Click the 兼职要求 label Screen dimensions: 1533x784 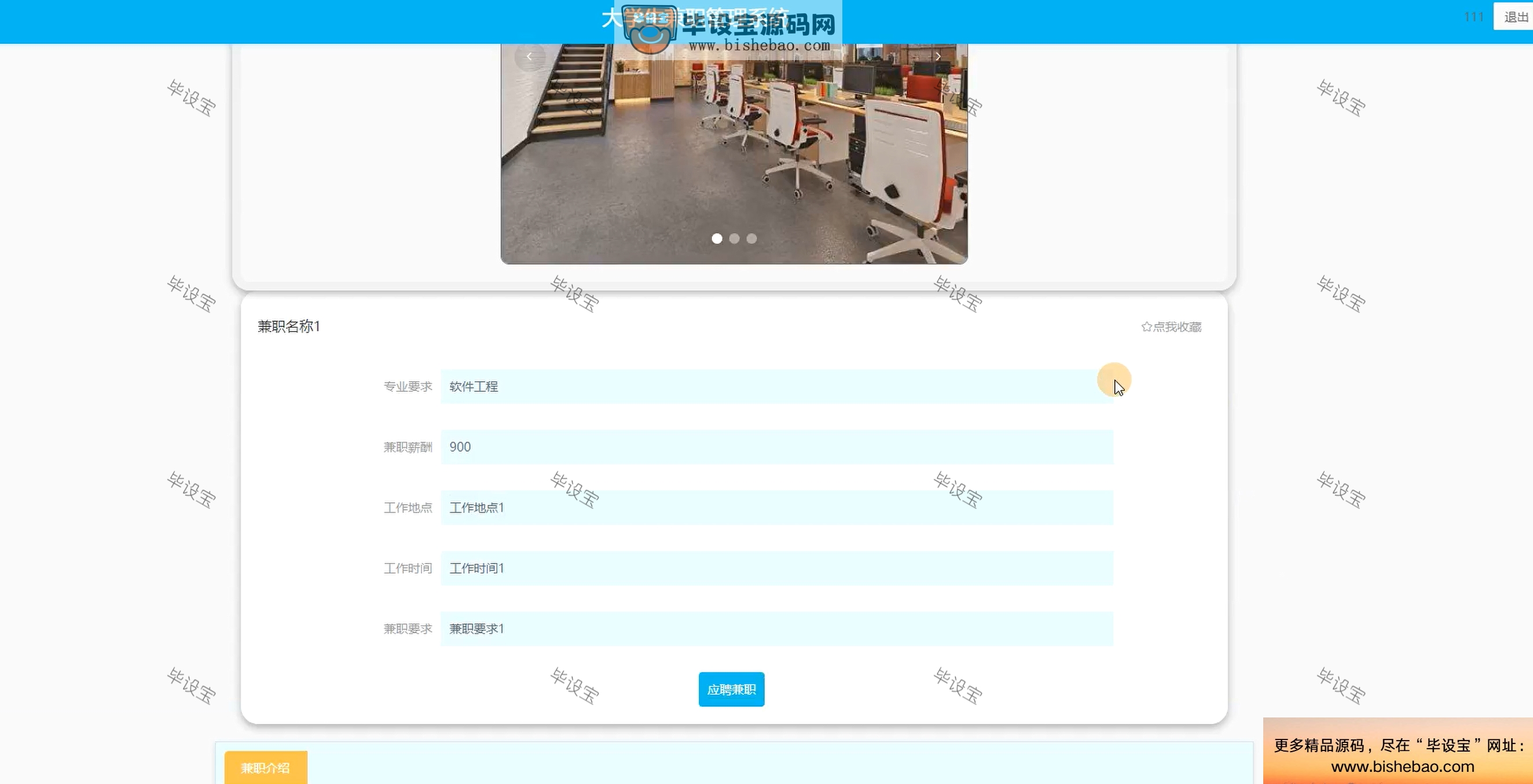[x=408, y=630]
